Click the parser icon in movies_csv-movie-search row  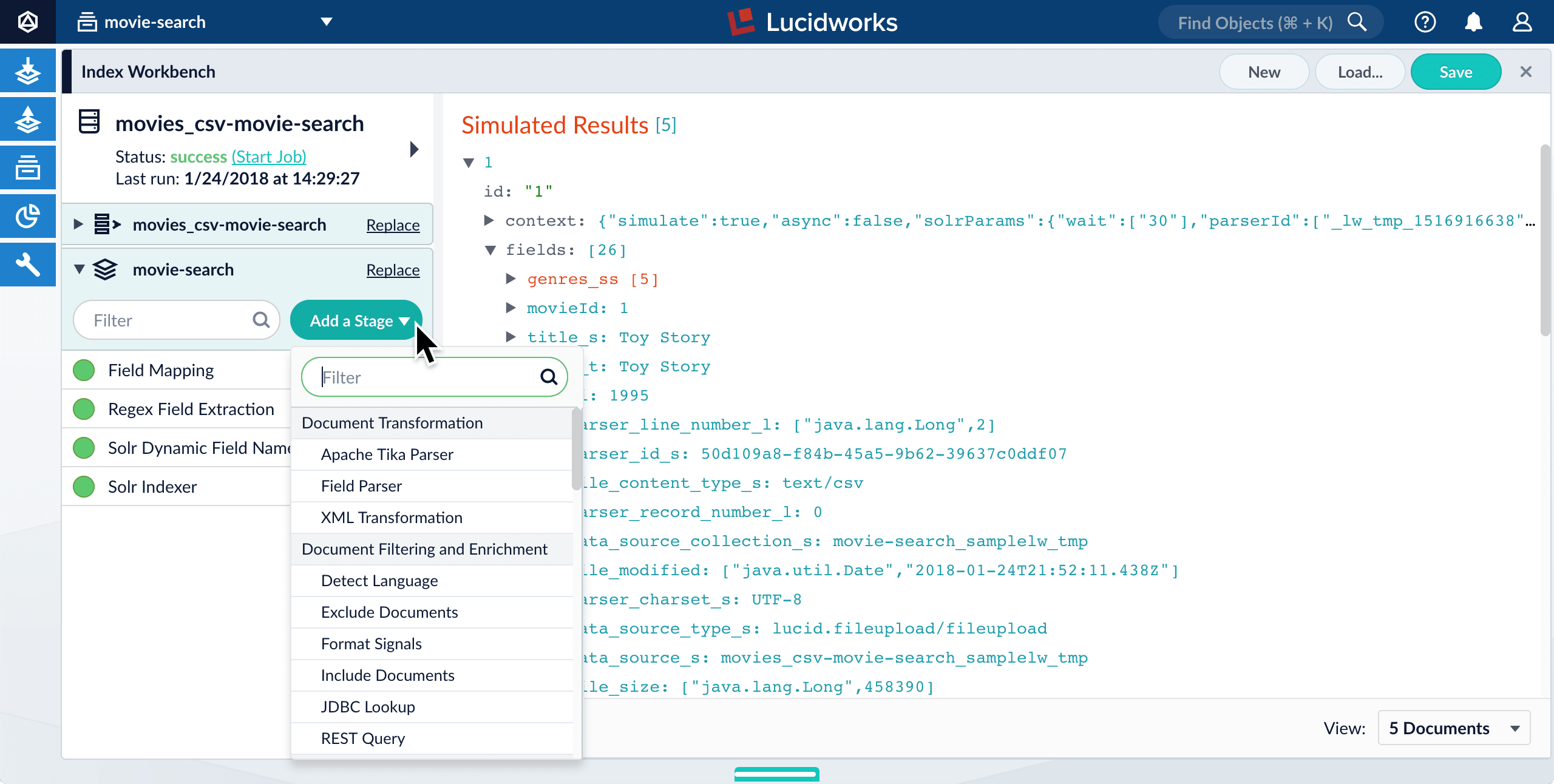(x=107, y=225)
